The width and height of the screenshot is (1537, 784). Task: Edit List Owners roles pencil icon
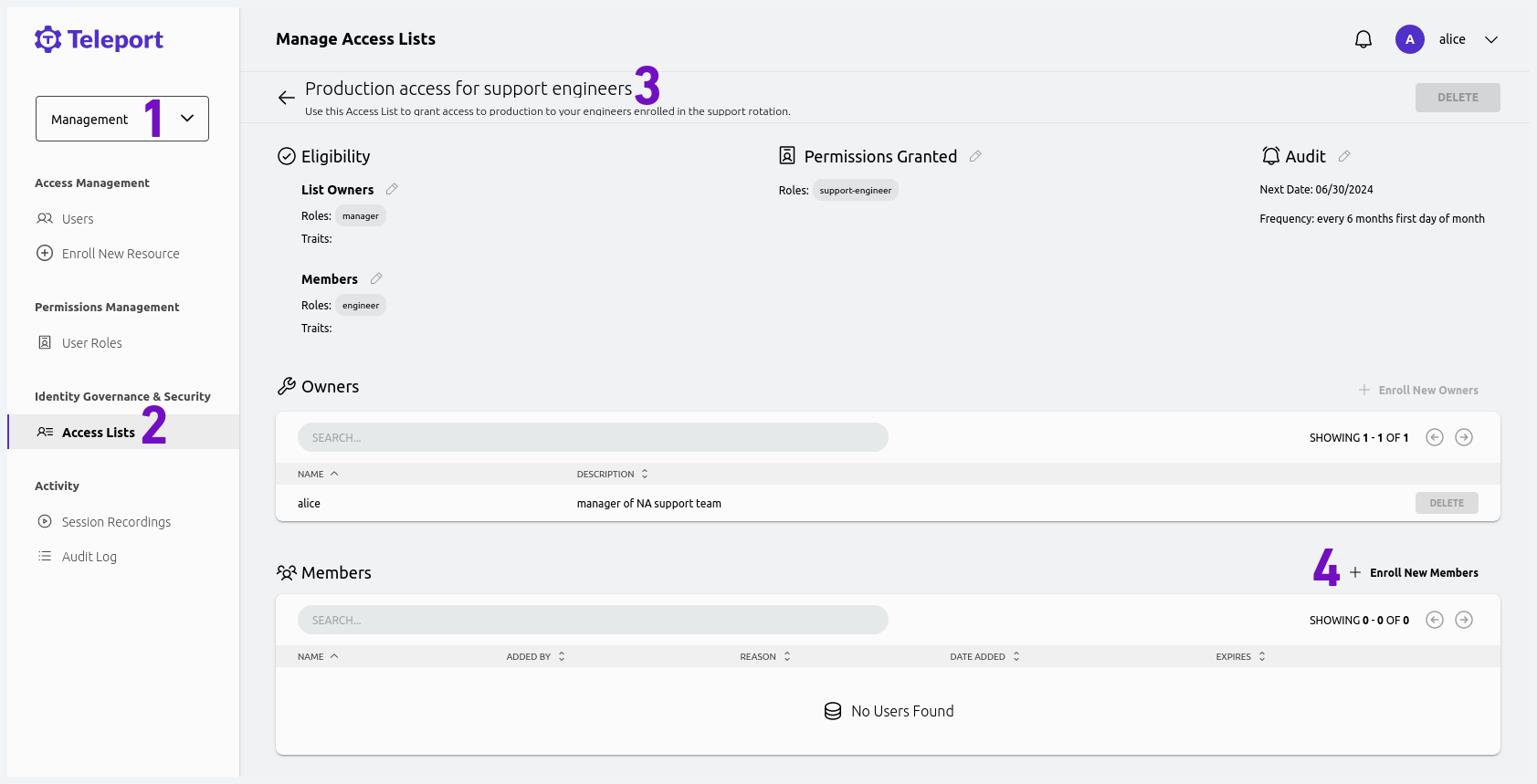(392, 189)
